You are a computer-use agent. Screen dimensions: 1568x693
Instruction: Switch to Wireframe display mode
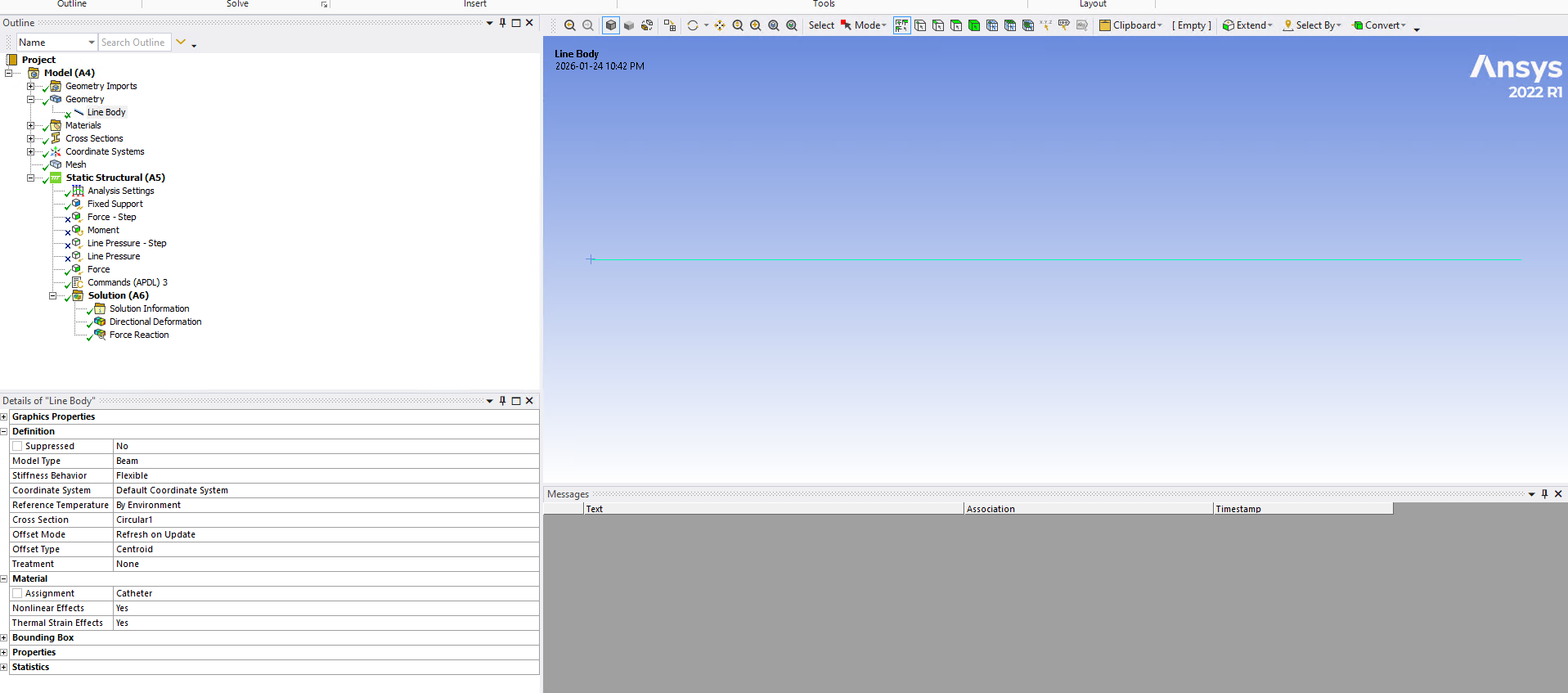coord(647,25)
